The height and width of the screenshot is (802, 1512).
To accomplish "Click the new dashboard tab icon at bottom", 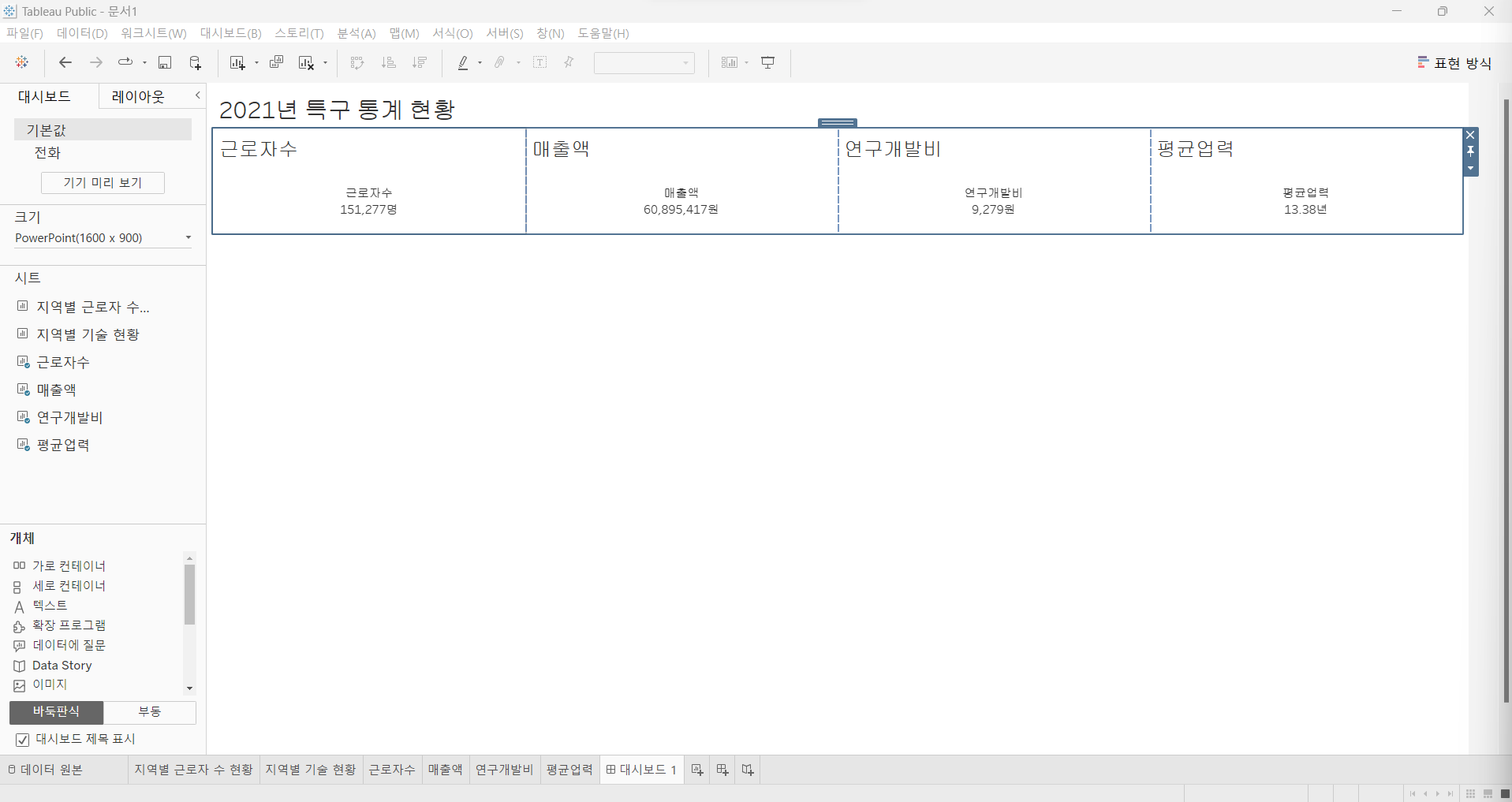I will [722, 770].
